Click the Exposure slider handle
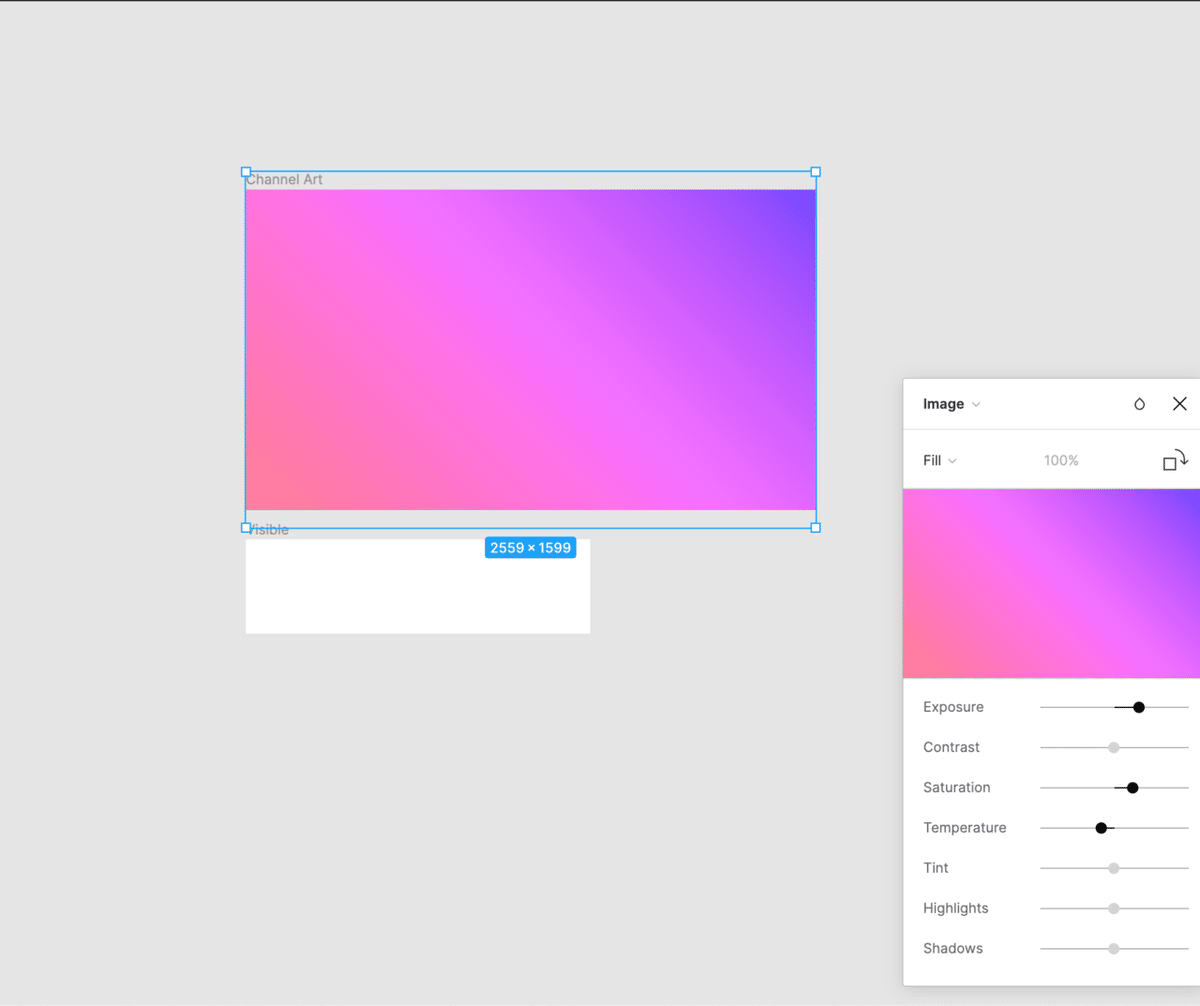 point(1139,707)
